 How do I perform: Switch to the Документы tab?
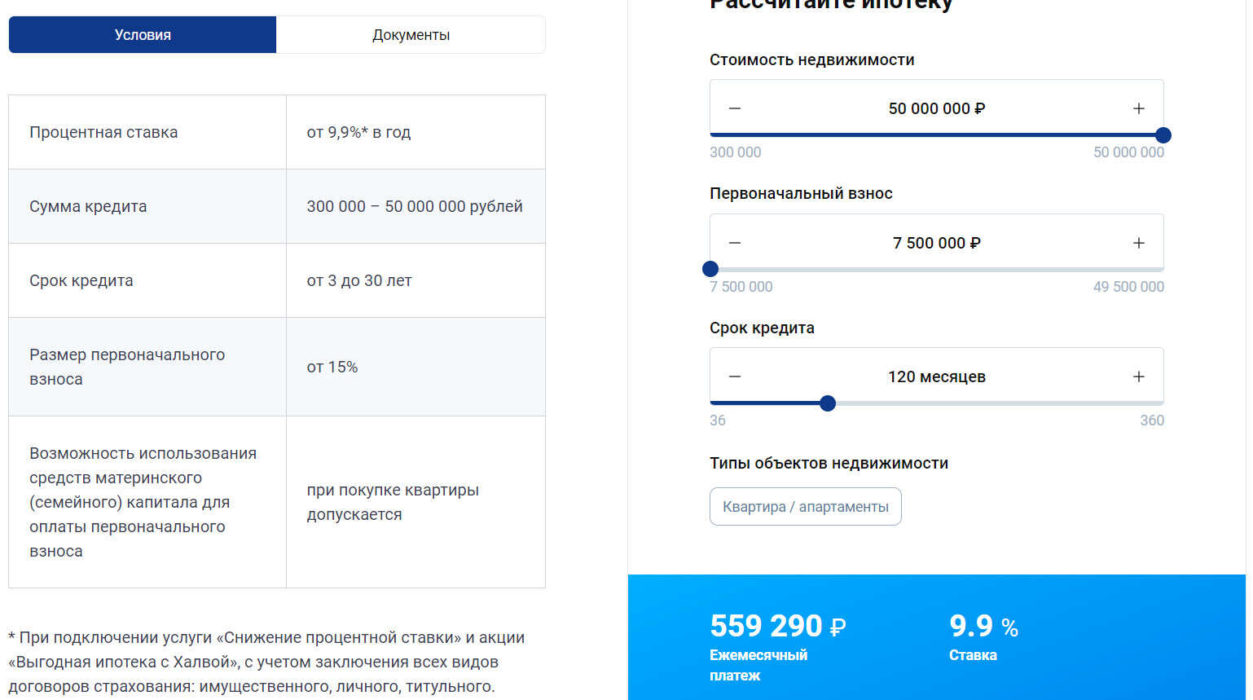[x=410, y=33]
